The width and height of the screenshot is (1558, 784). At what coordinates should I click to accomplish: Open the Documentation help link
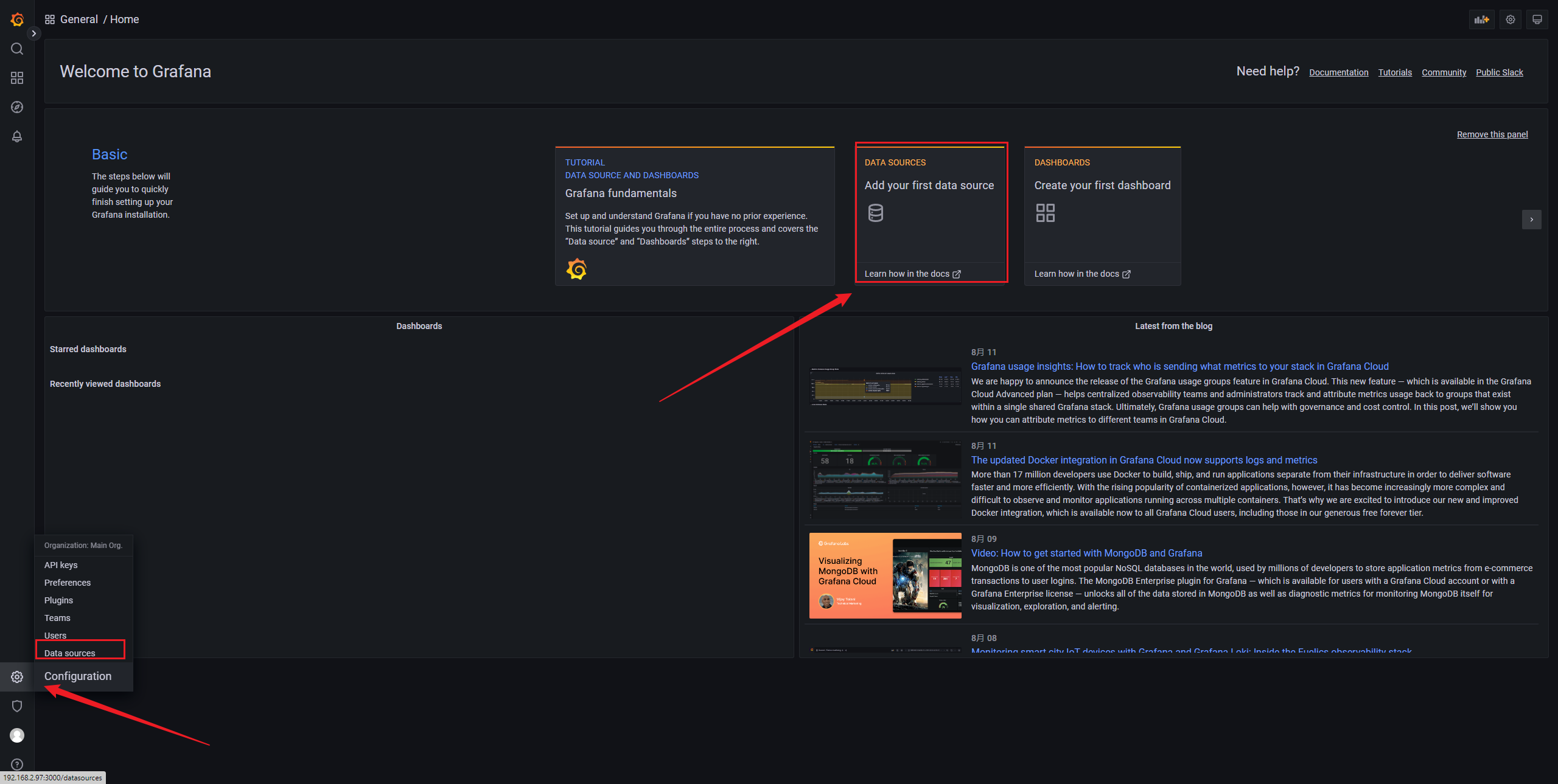click(x=1338, y=72)
